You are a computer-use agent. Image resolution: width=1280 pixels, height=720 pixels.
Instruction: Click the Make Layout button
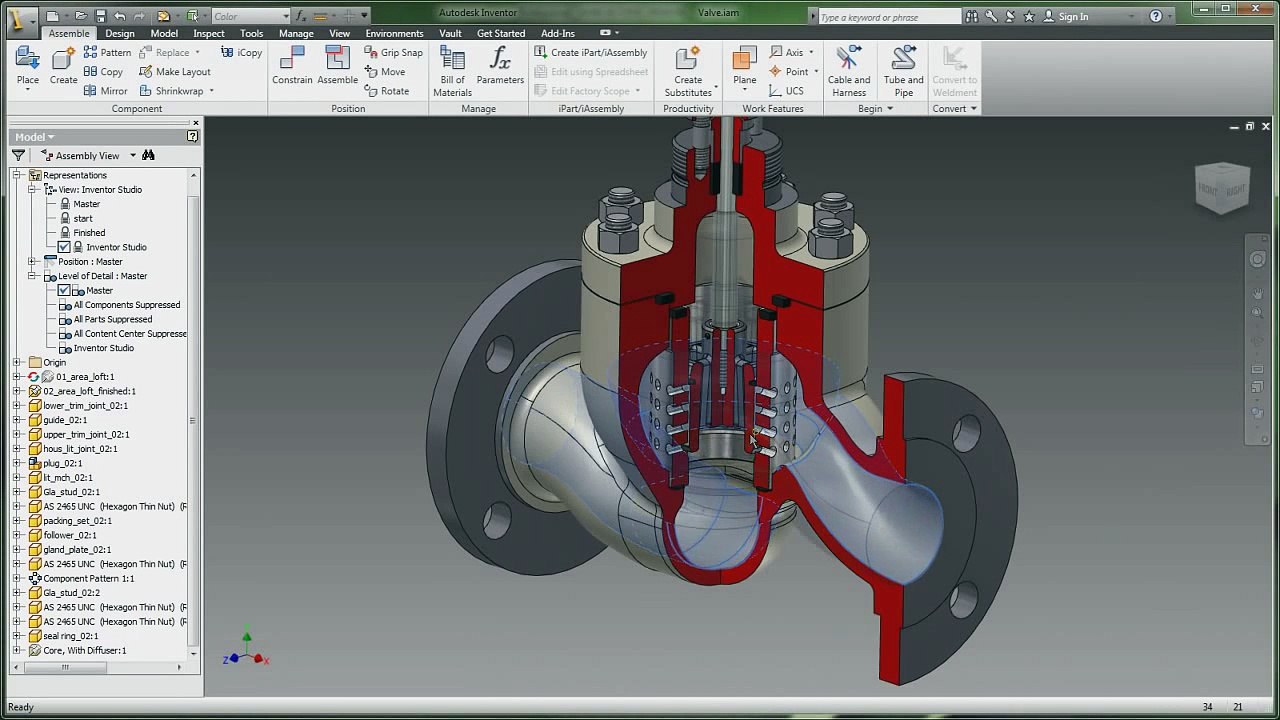175,72
